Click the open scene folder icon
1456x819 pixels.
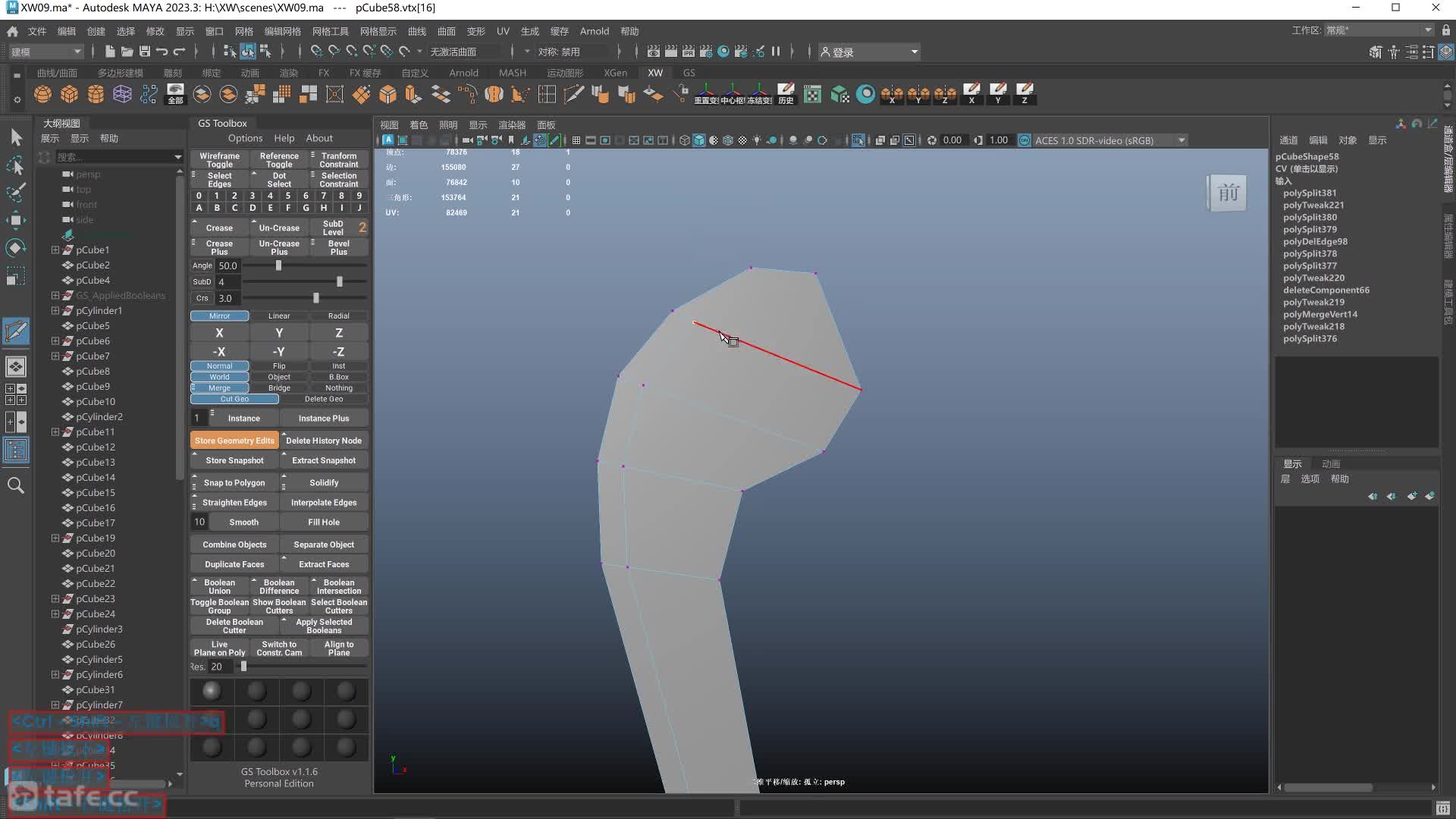[x=127, y=52]
